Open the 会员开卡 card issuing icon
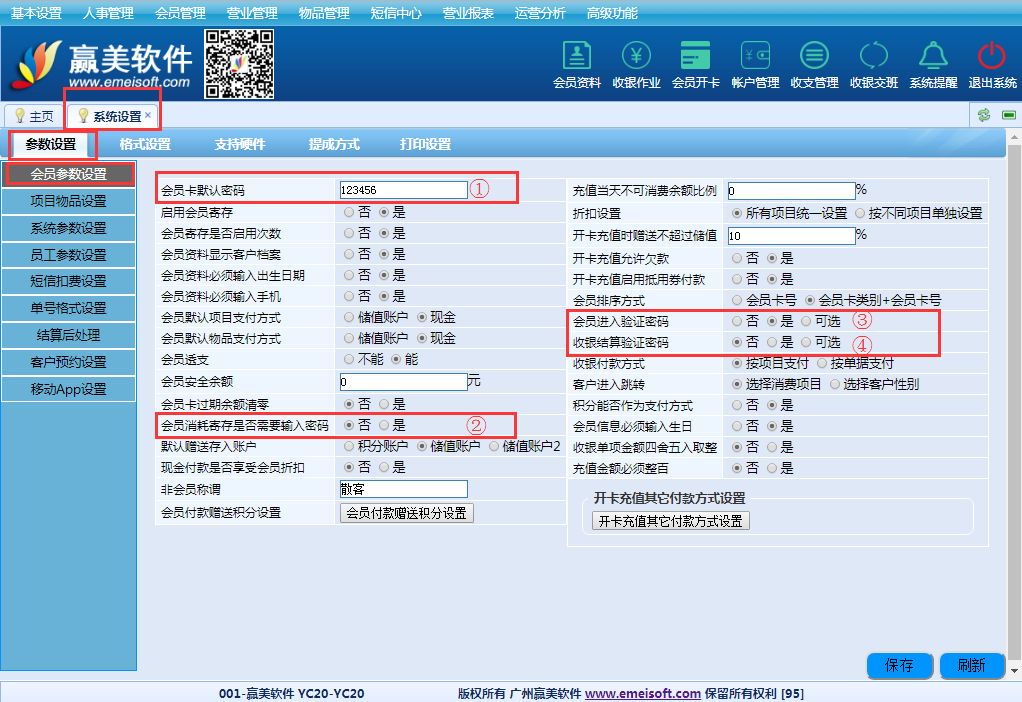This screenshot has height=702, width=1022. pos(695,57)
